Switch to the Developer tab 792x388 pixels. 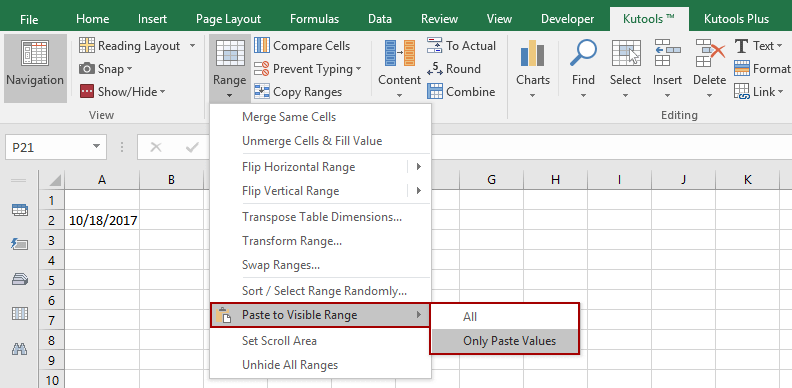click(x=568, y=19)
